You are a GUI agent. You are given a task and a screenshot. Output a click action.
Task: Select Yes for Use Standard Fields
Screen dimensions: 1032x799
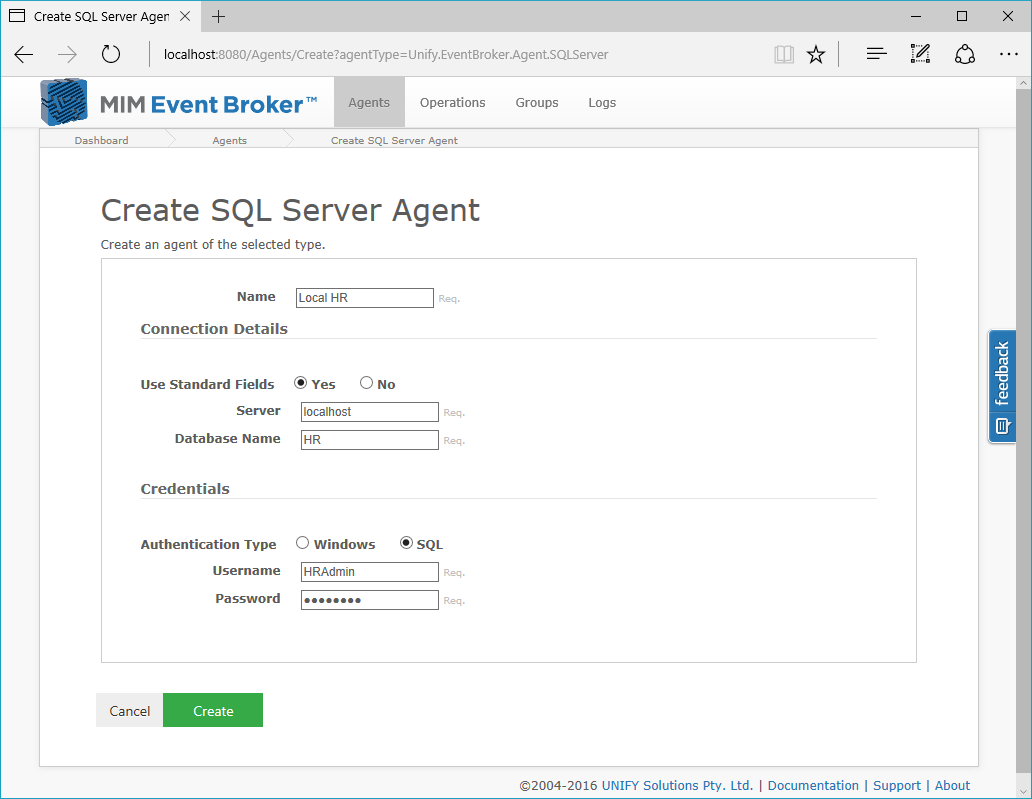(x=301, y=382)
